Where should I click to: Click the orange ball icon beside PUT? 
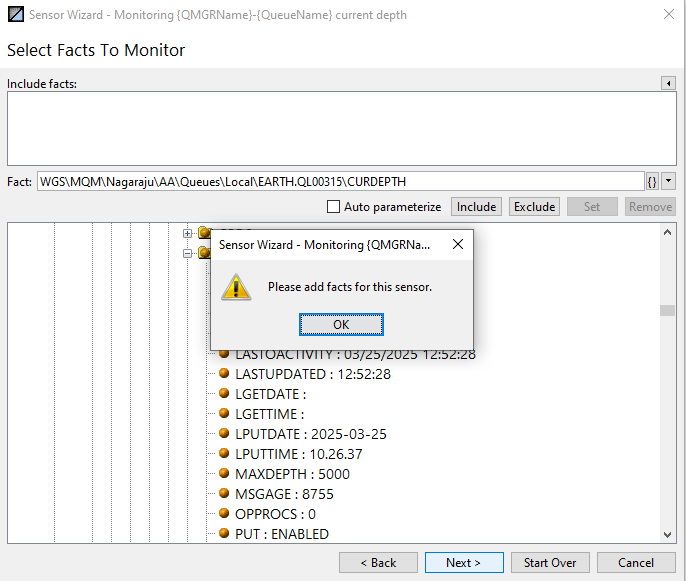224,533
